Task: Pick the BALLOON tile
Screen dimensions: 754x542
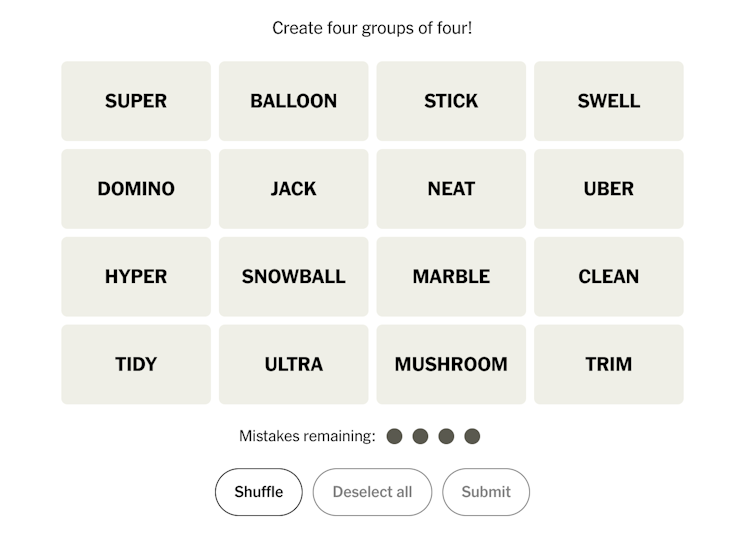Action: click(x=293, y=101)
